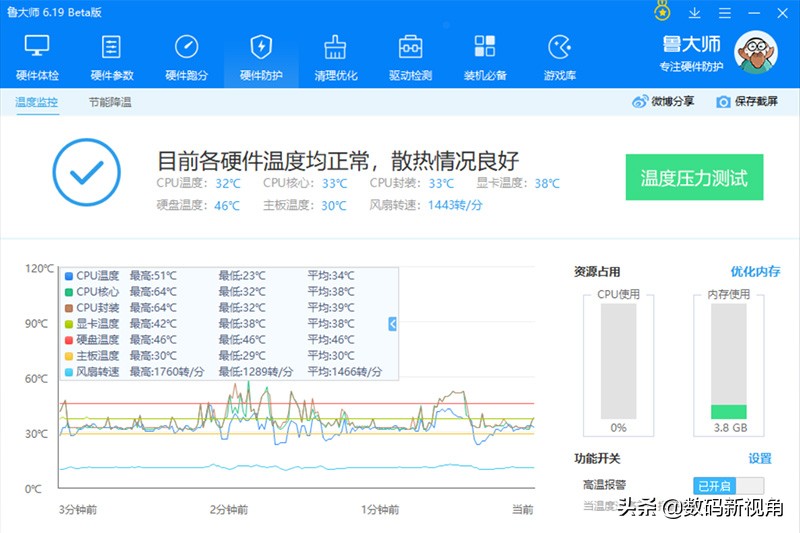The height and width of the screenshot is (533, 800).
Task: Click the 最高:1760转/分 legend value
Action: pos(167,372)
